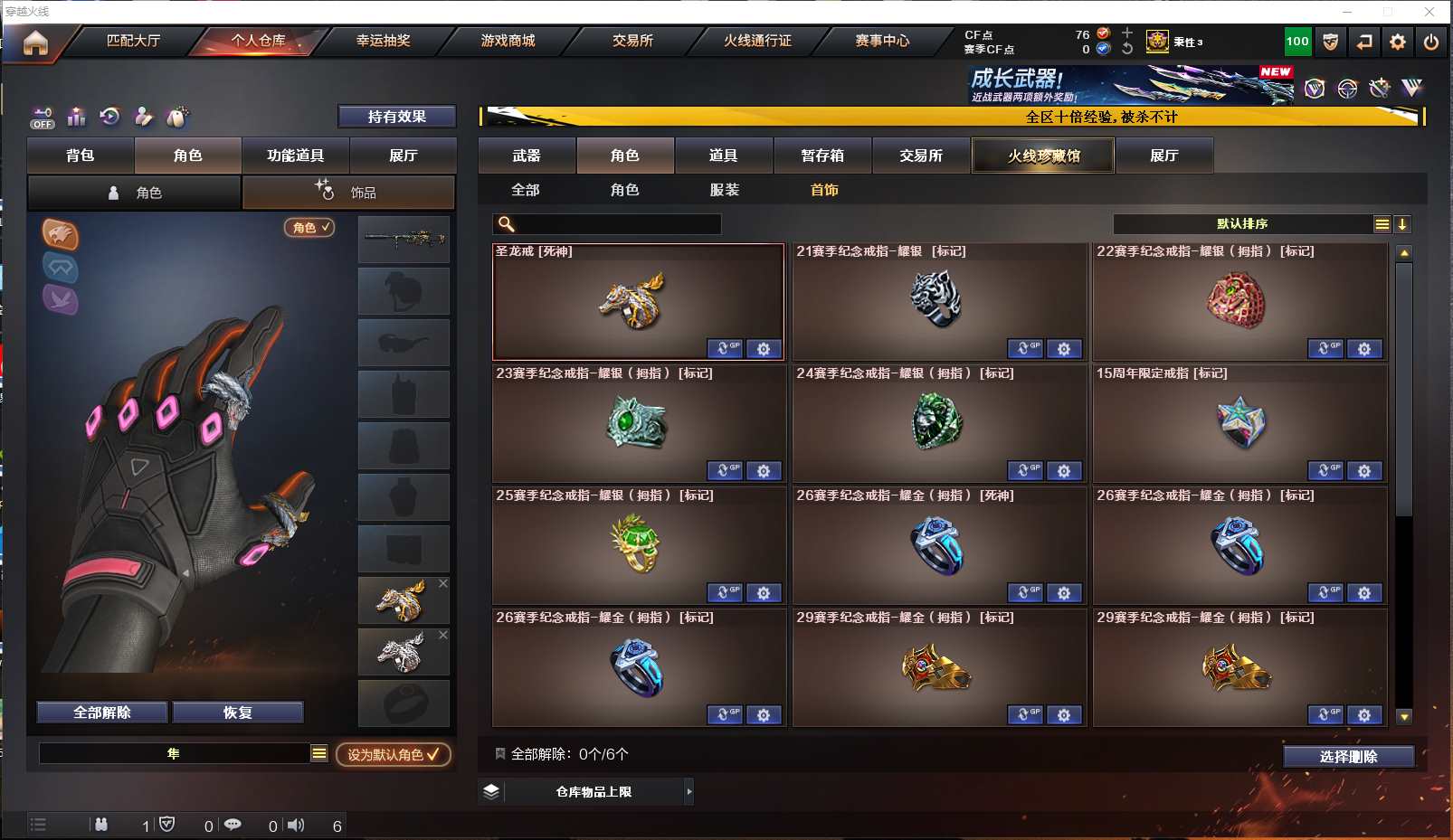Click the home icon in top navigation
The image size is (1453, 840).
(x=35, y=42)
